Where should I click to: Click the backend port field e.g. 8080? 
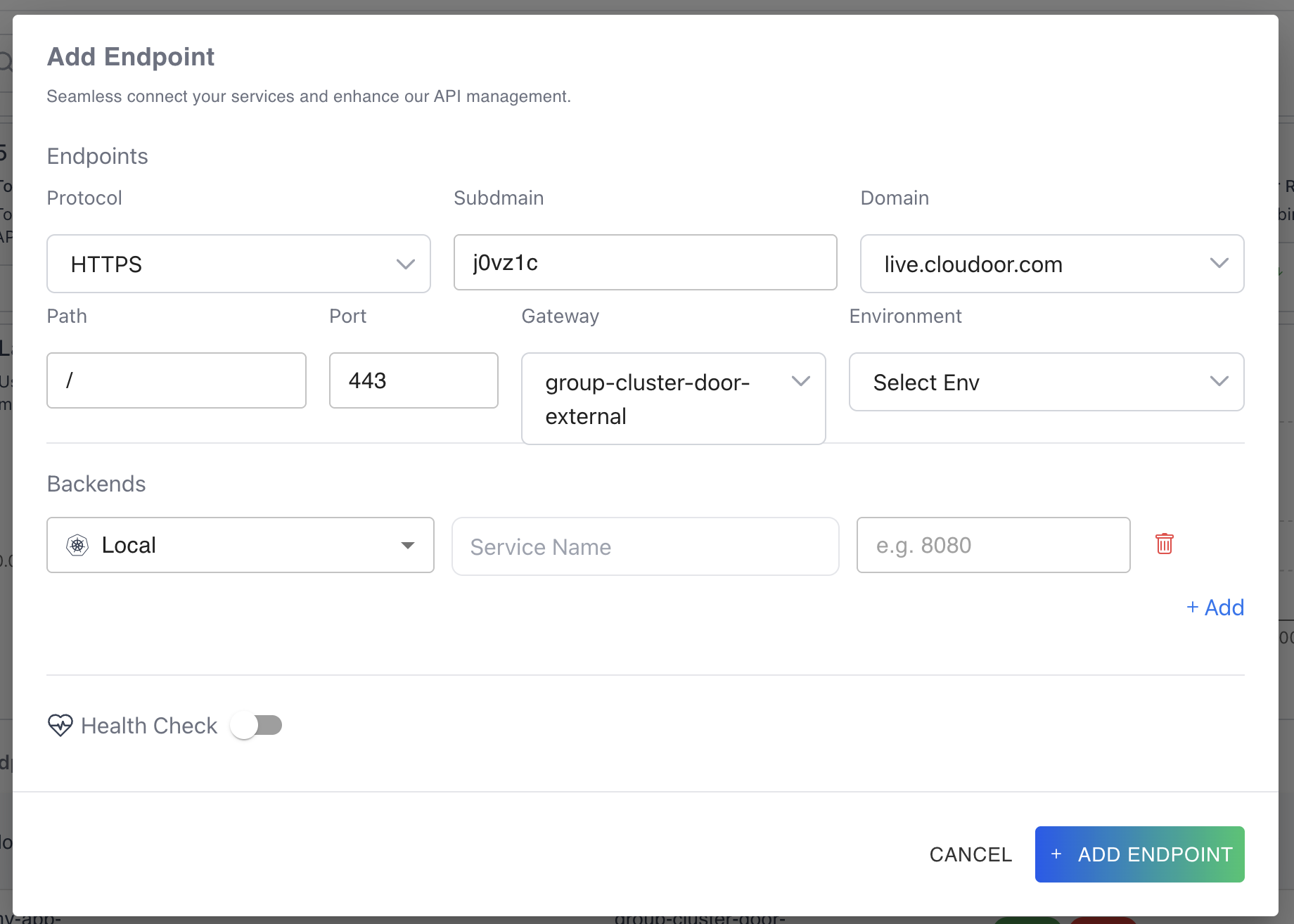[x=992, y=545]
